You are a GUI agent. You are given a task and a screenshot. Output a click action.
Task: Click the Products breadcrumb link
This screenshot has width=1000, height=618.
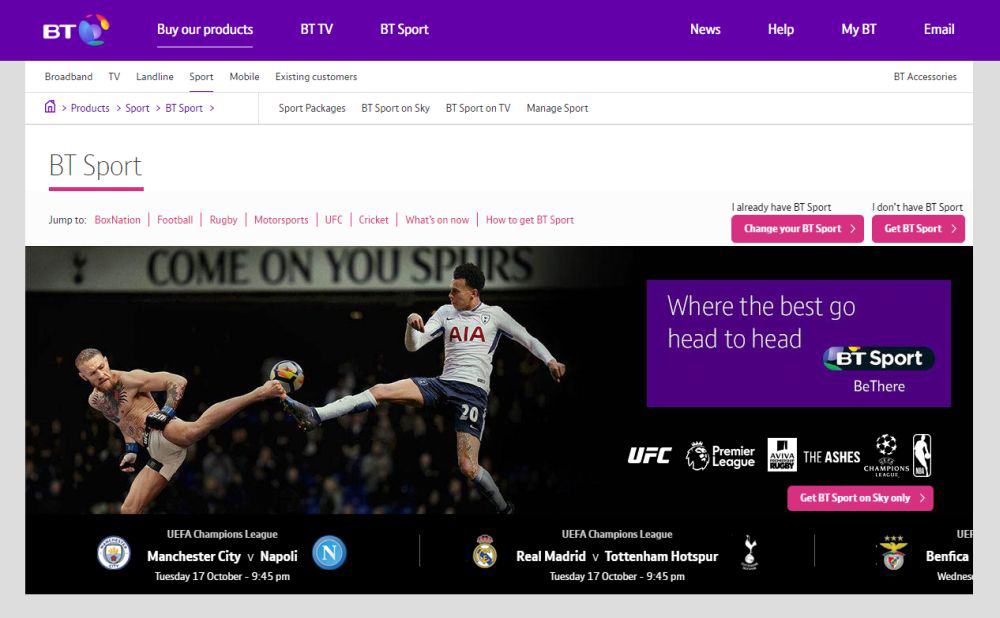click(90, 107)
